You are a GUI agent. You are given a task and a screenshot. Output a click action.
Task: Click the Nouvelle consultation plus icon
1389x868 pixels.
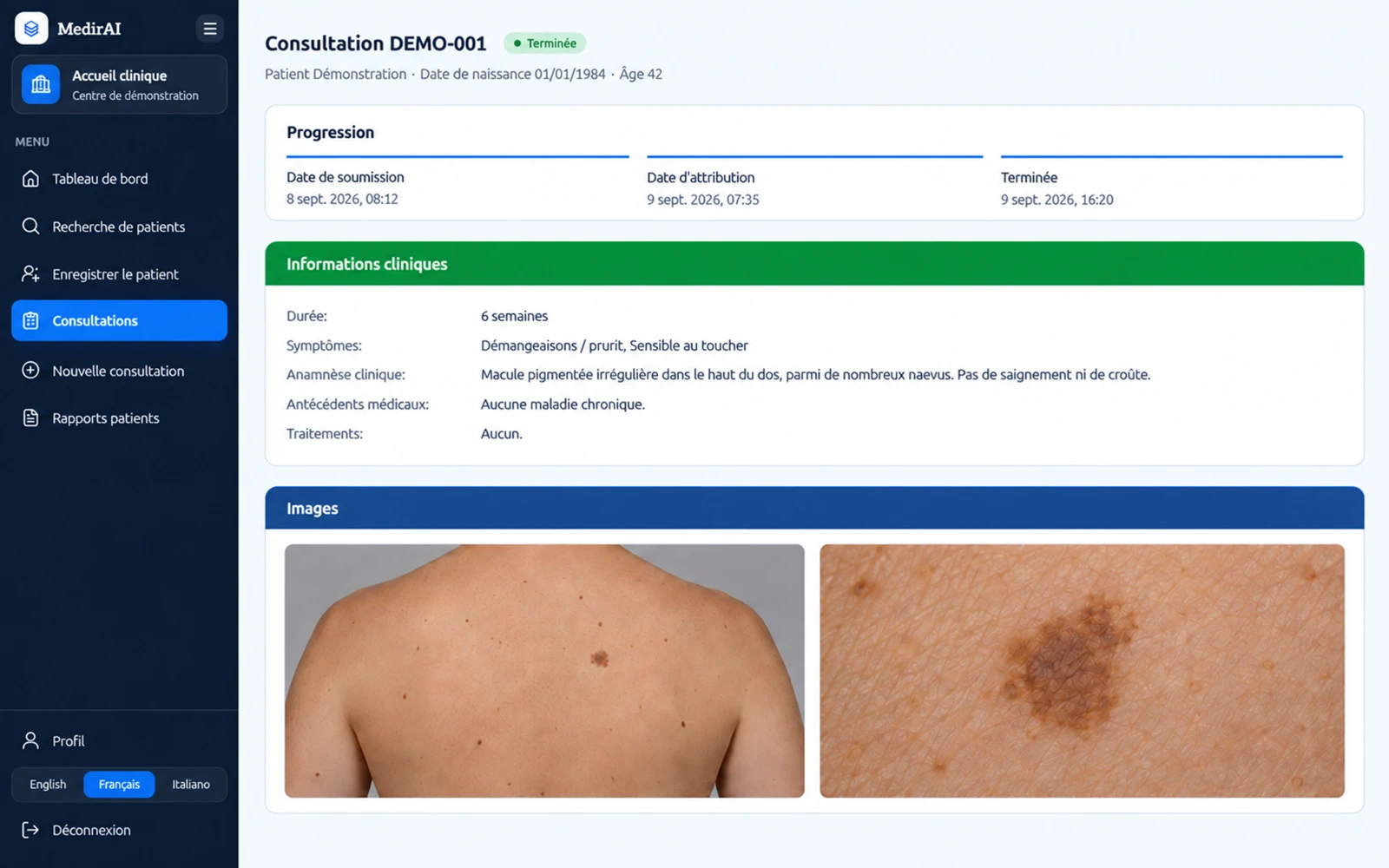point(30,371)
